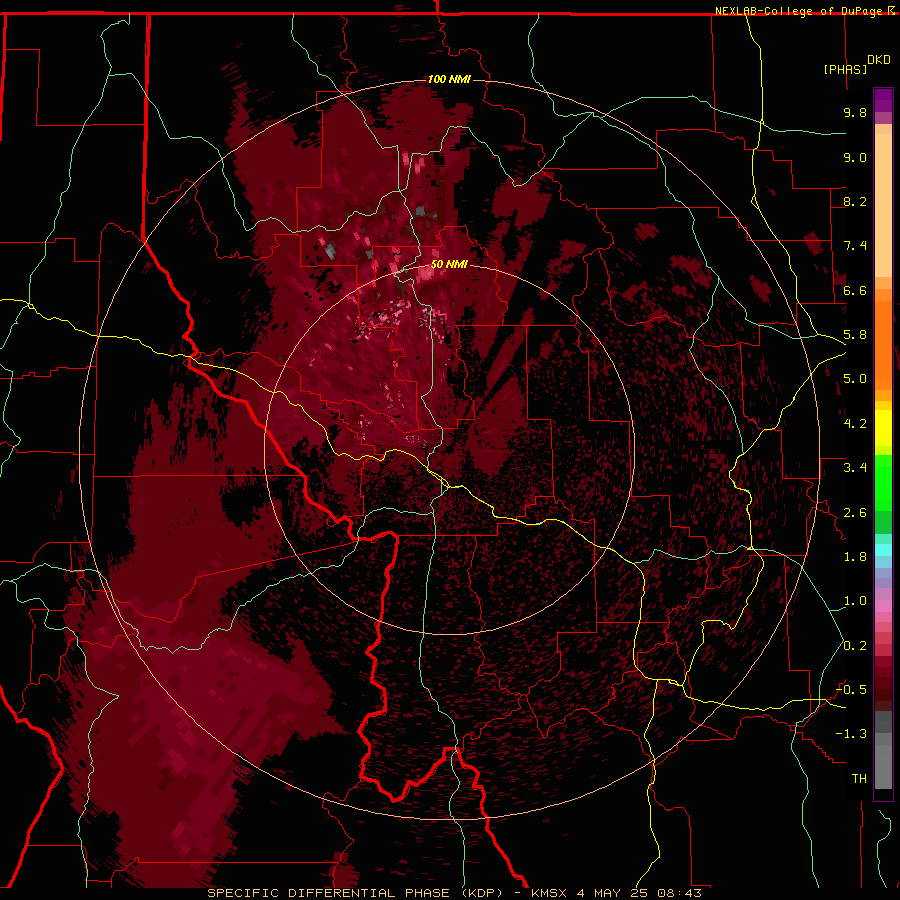This screenshot has height=900, width=900.
Task: Click the 08:43 timestamp
Action: 680,893
